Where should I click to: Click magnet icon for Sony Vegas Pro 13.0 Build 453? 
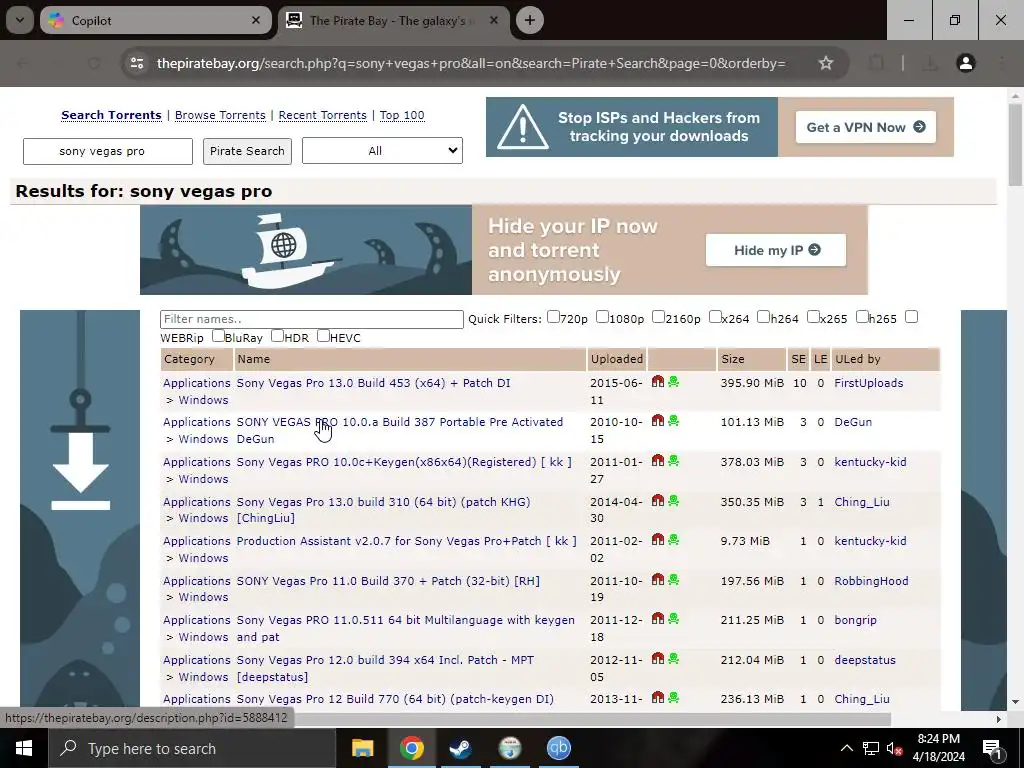point(658,381)
